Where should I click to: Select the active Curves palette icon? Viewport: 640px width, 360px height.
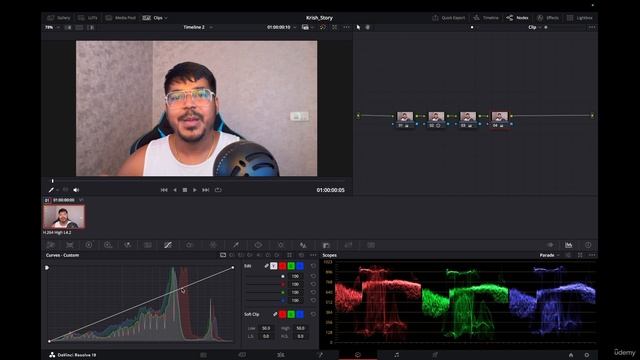click(x=168, y=245)
